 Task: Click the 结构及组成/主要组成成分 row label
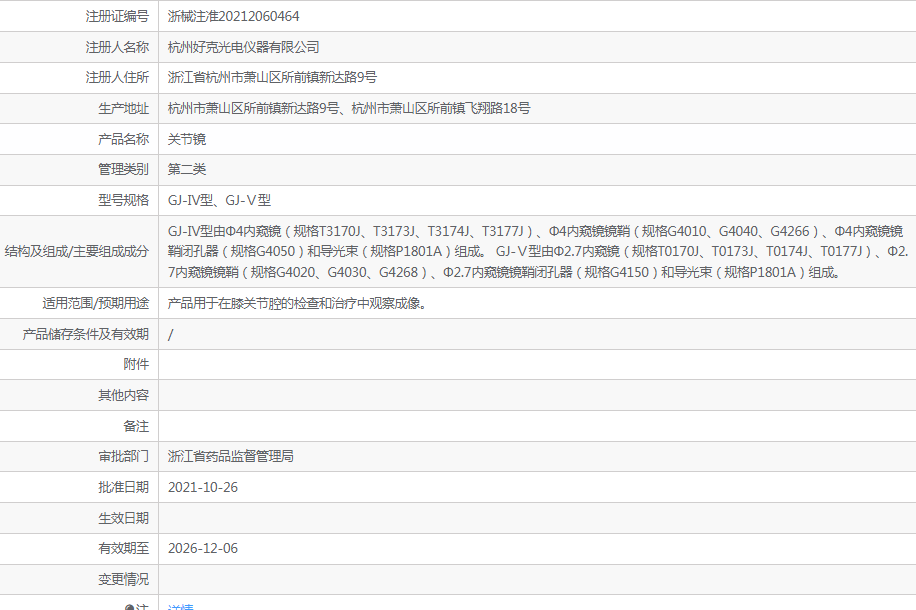77,252
